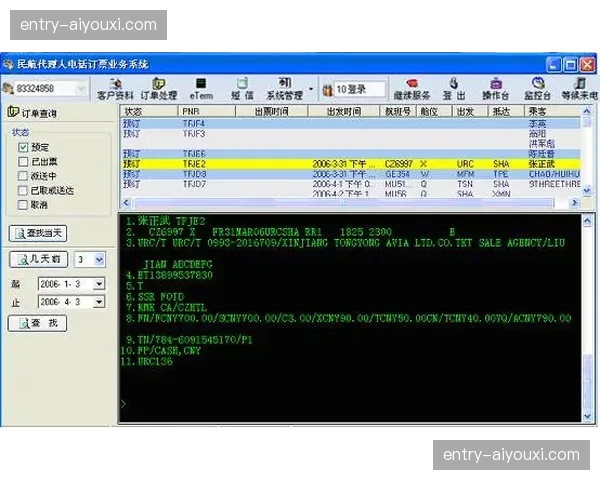
Task: Sort by the 乘客 column header
Action: click(553, 111)
